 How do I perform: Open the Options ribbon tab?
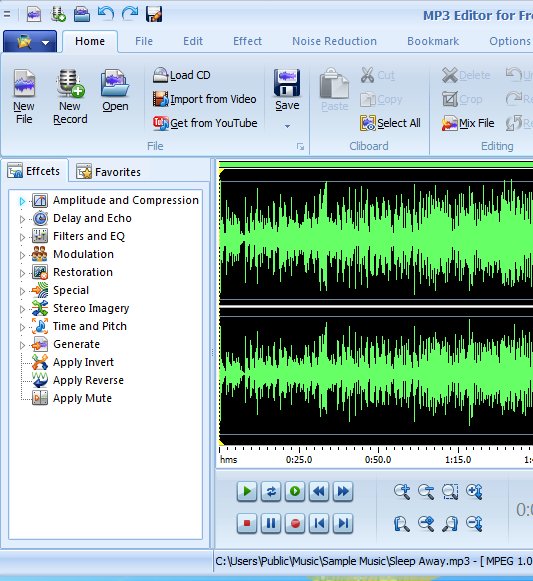pyautogui.click(x=510, y=41)
